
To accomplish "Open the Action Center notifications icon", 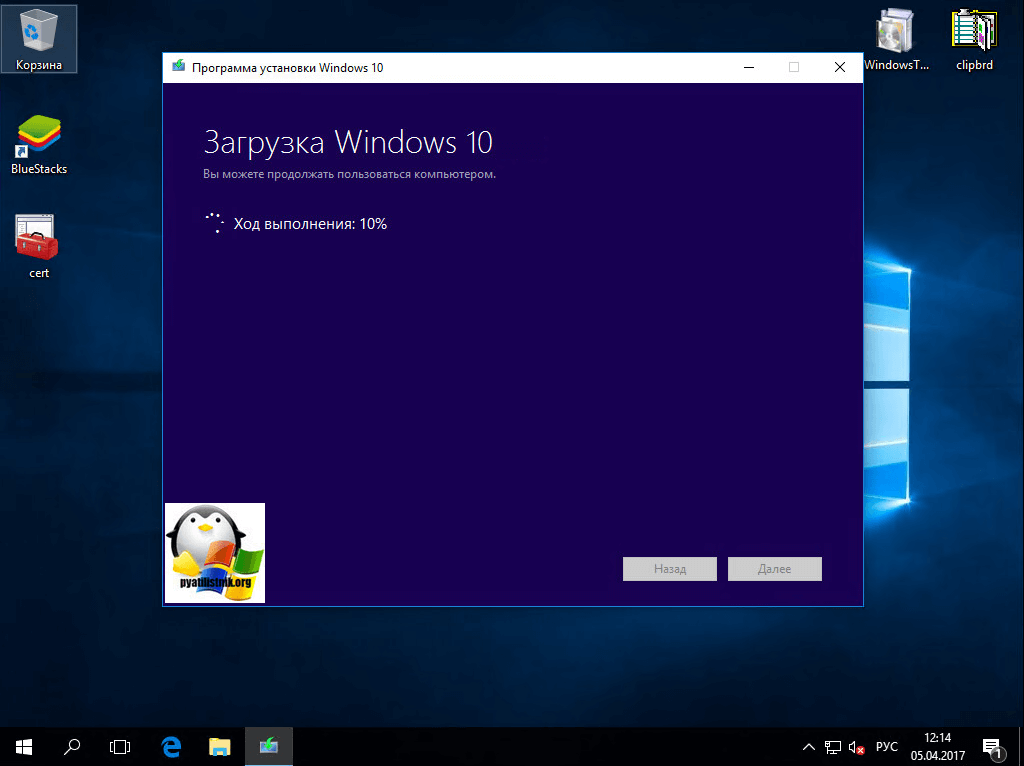I will coord(993,747).
